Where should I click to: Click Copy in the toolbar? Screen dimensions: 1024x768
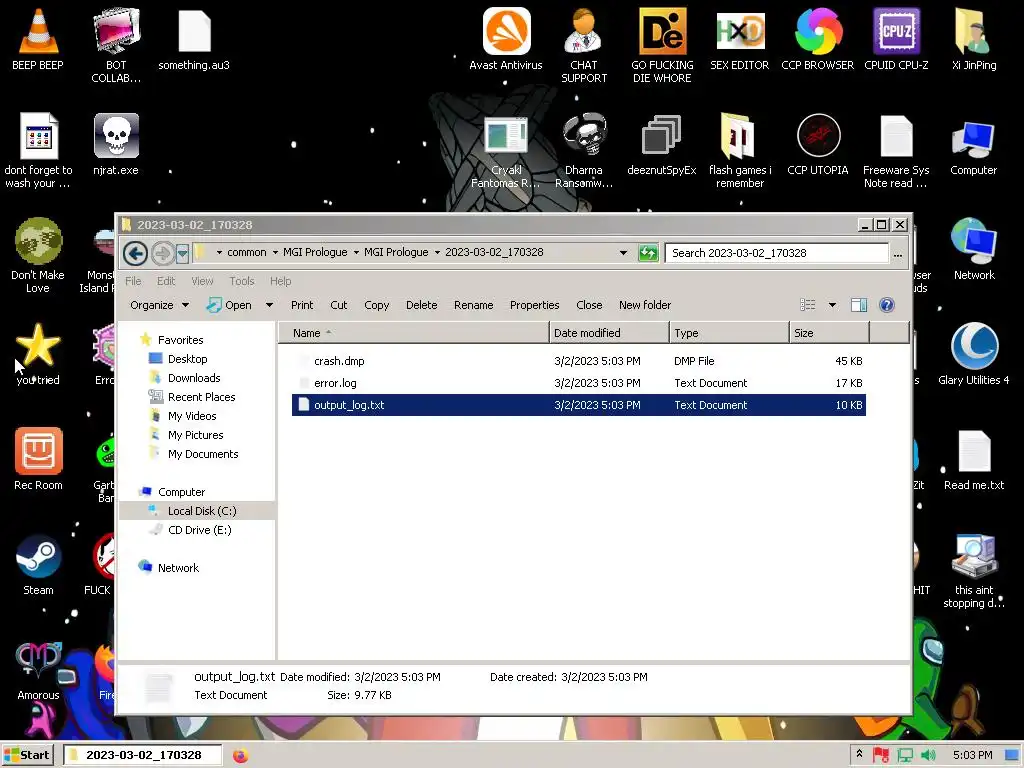(377, 305)
